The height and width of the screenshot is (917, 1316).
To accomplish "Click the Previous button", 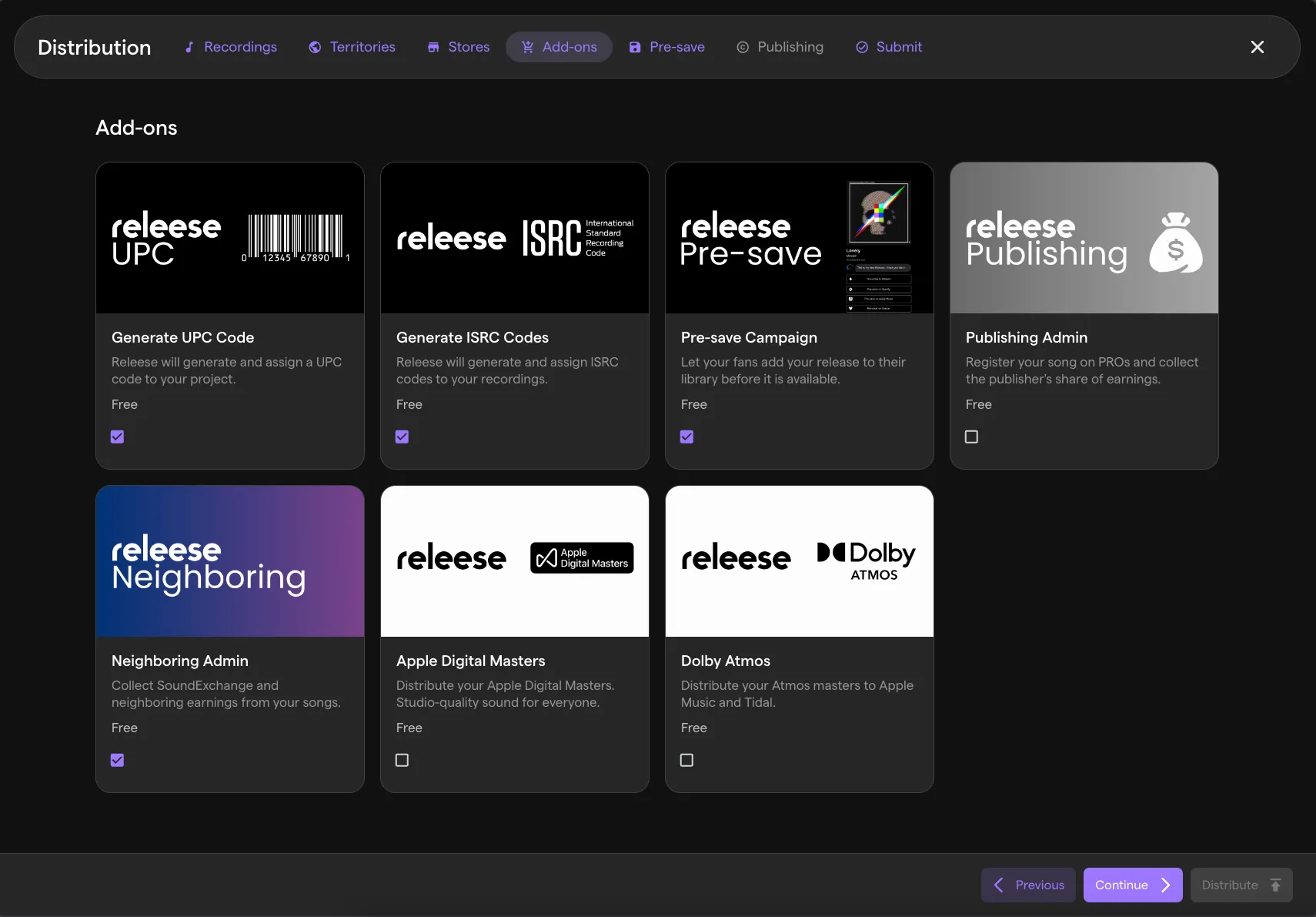I will (1028, 885).
